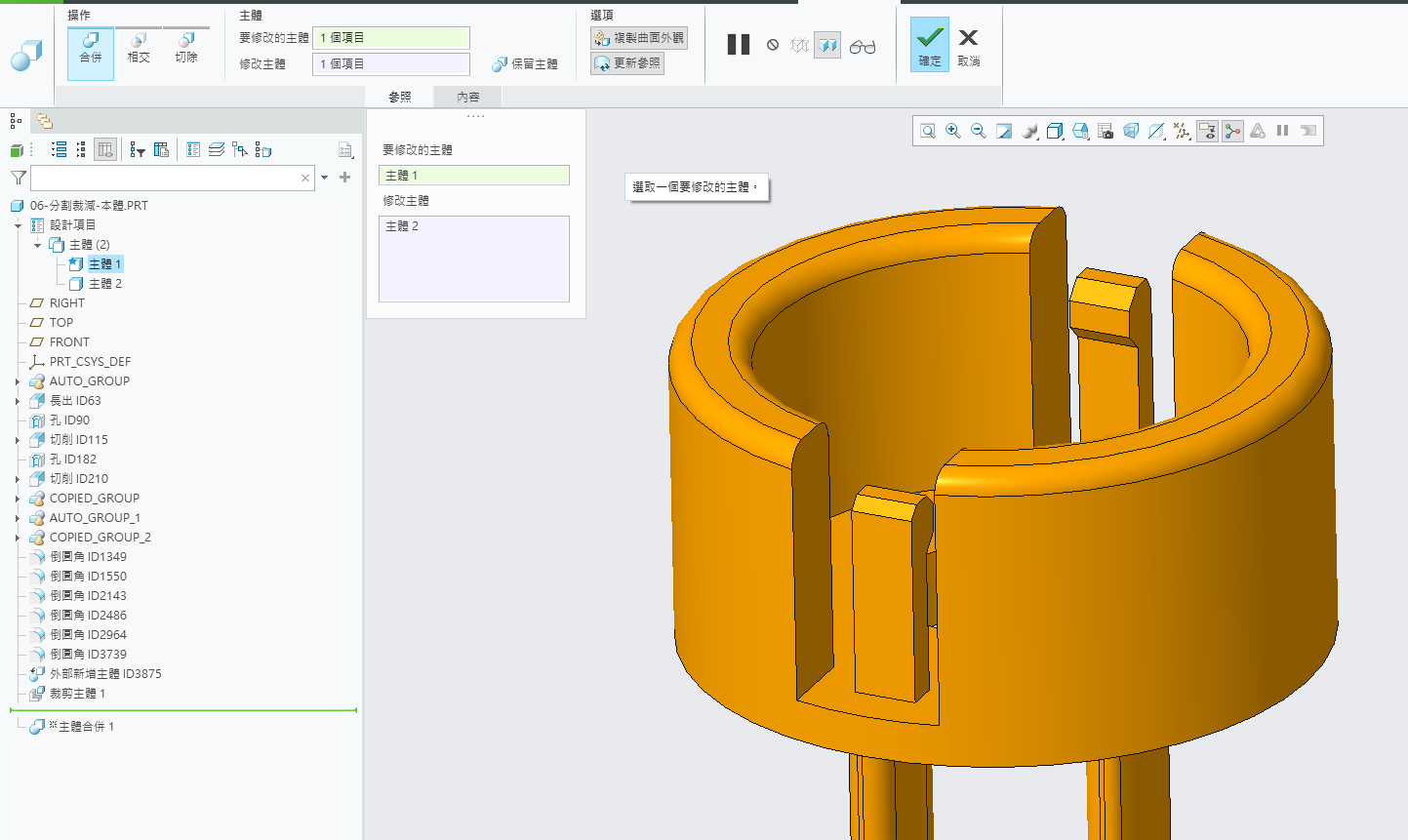1408x840 pixels.
Task: Open the tree filters icon
Action: 138,149
